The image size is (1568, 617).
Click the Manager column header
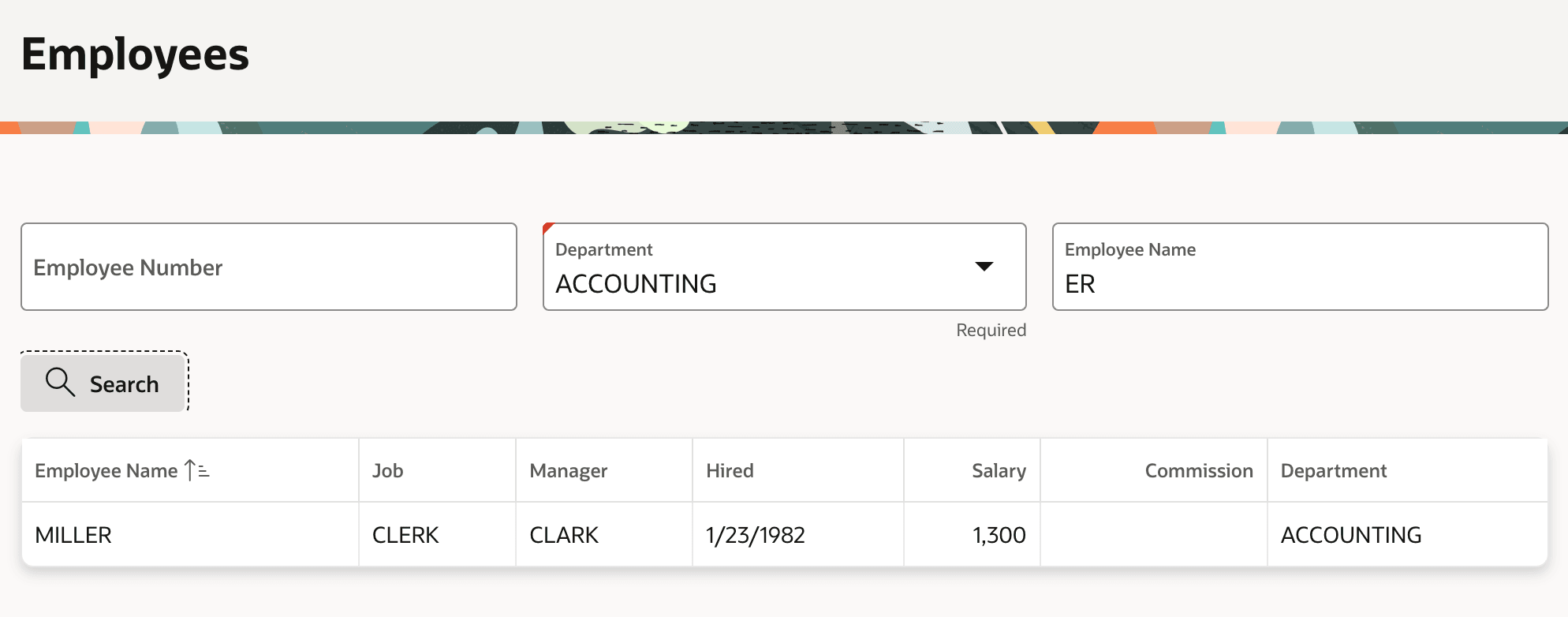click(x=568, y=471)
